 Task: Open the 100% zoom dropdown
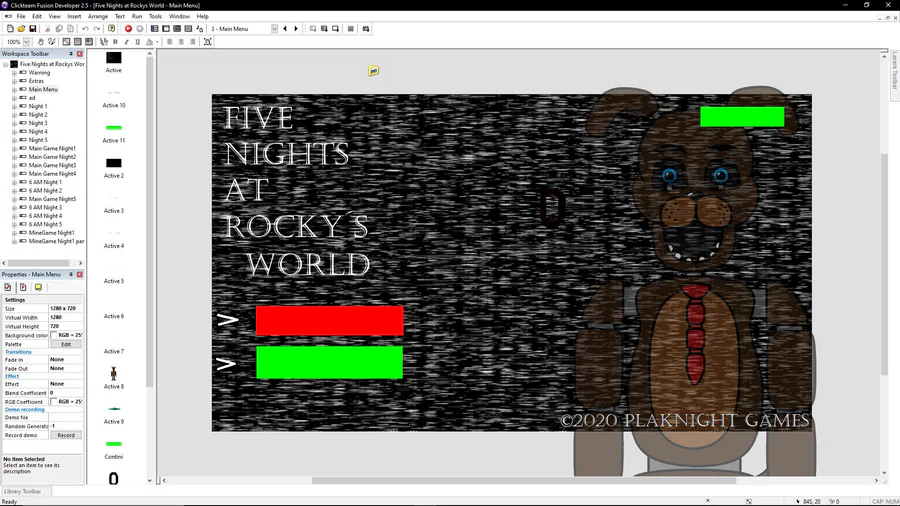pyautogui.click(x=26, y=42)
